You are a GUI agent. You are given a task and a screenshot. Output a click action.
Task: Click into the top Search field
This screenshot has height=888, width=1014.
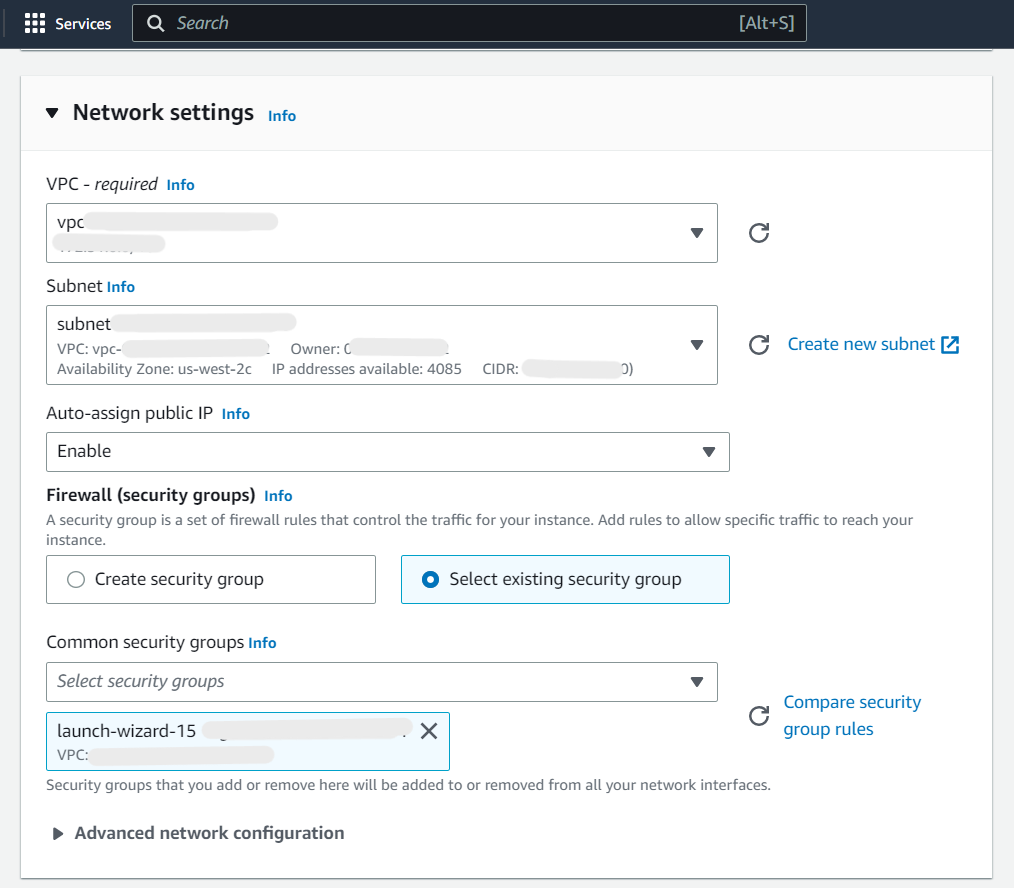469,23
